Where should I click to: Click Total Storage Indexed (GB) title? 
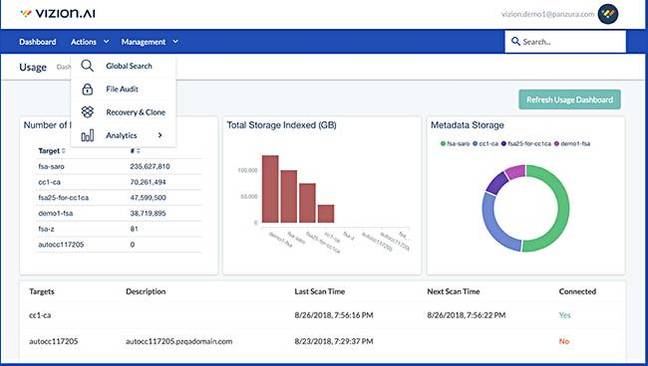(x=281, y=125)
